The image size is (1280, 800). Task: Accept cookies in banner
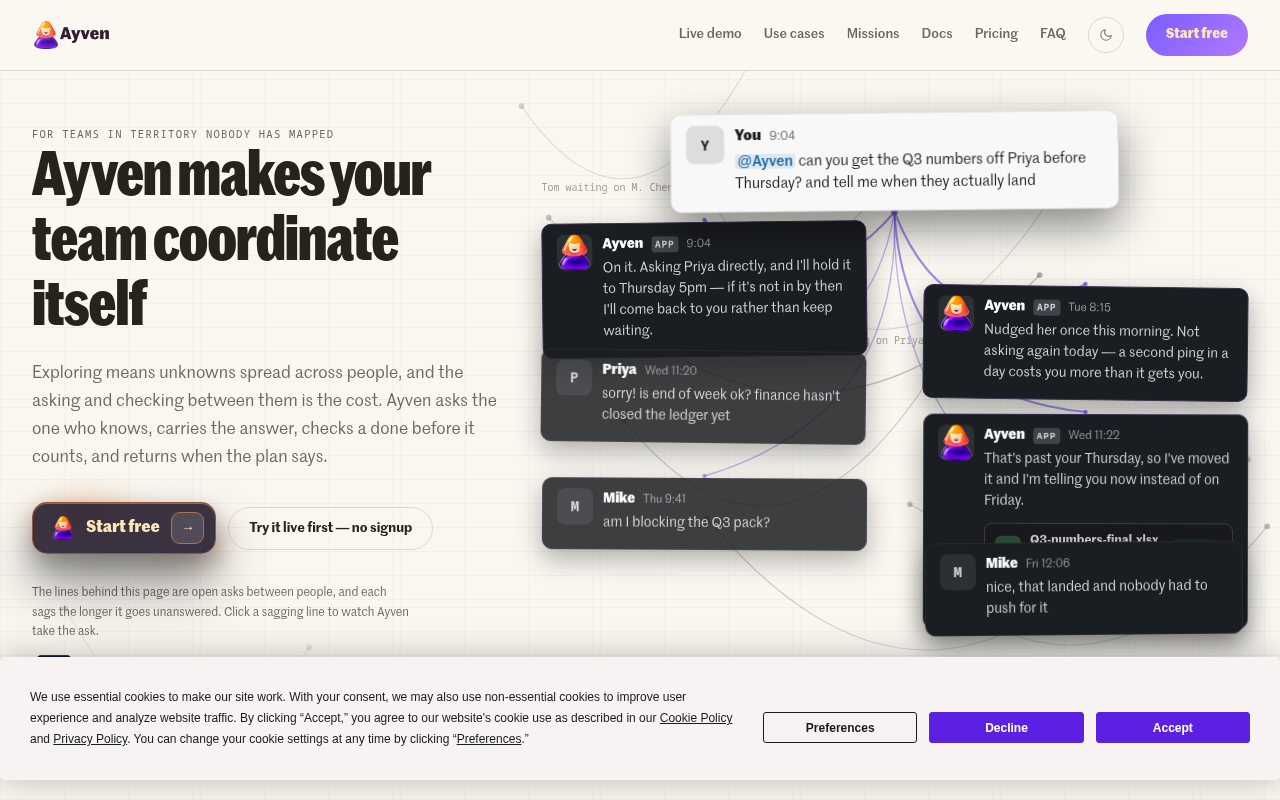1173,728
